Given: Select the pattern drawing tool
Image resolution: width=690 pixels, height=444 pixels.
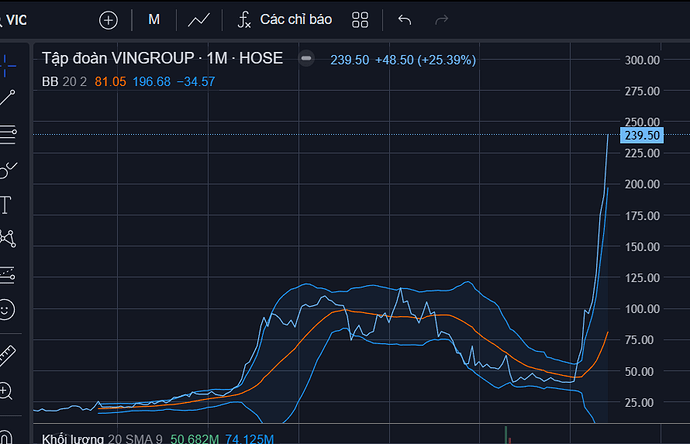Looking at the screenshot, I should click(x=8, y=239).
